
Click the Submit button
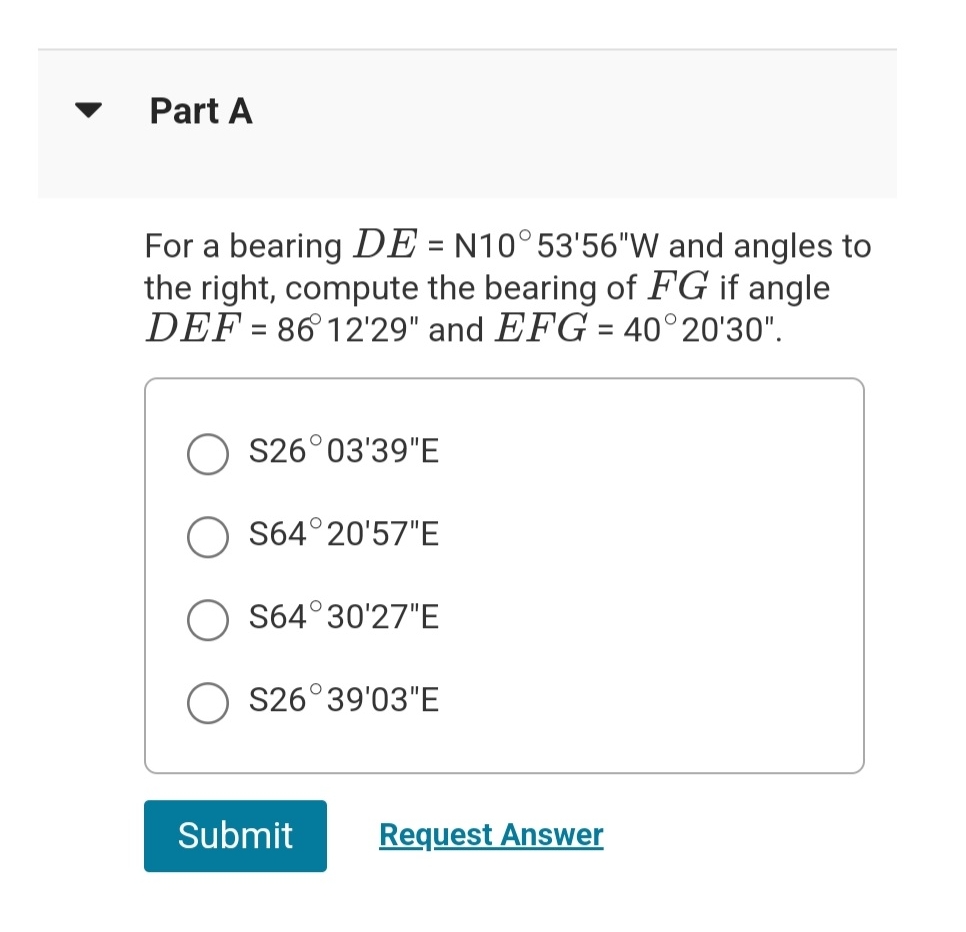[235, 836]
